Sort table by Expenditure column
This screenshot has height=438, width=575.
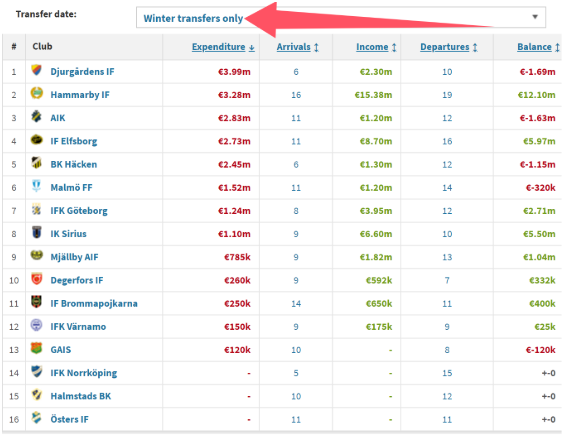coord(223,47)
